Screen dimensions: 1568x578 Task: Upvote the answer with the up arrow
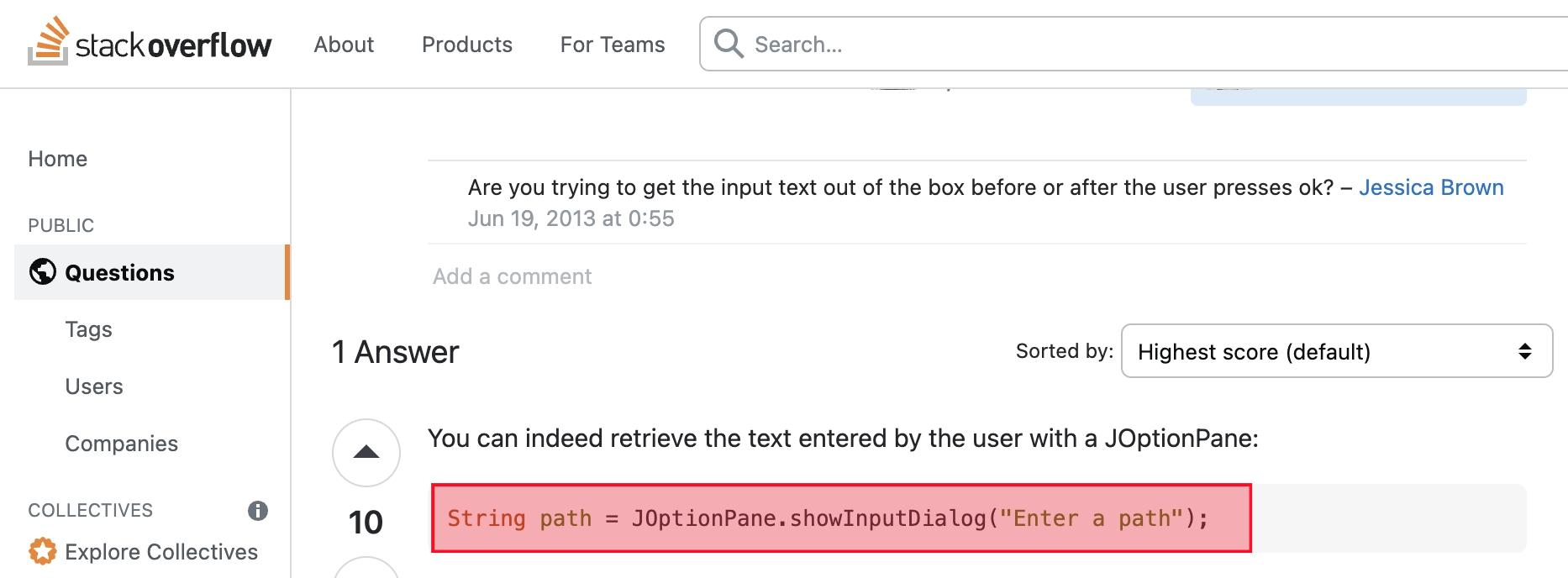pyautogui.click(x=366, y=452)
